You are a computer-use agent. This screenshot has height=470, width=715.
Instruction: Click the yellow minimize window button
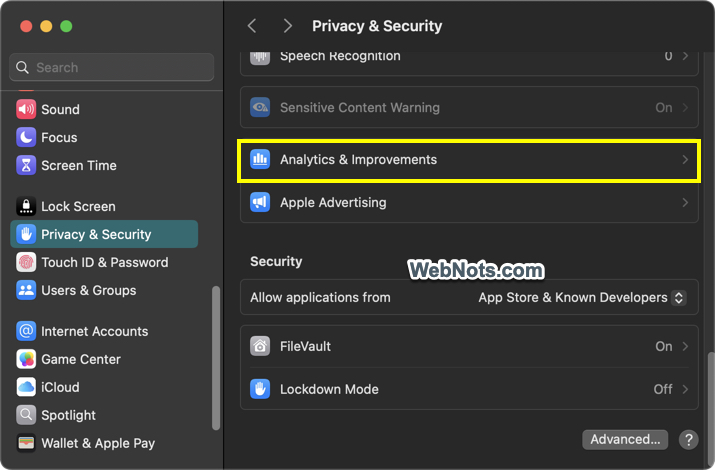(x=46, y=26)
